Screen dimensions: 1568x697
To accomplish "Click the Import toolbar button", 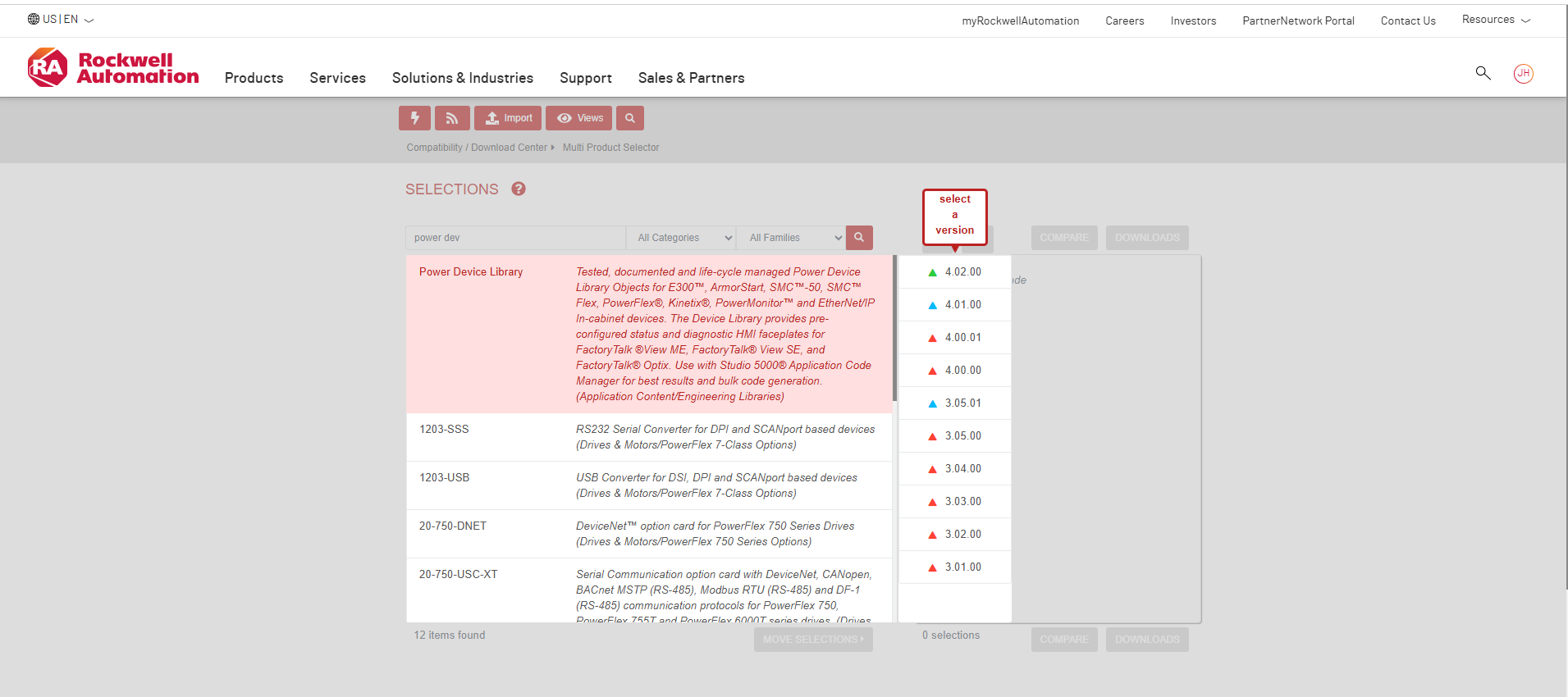I will (x=508, y=118).
